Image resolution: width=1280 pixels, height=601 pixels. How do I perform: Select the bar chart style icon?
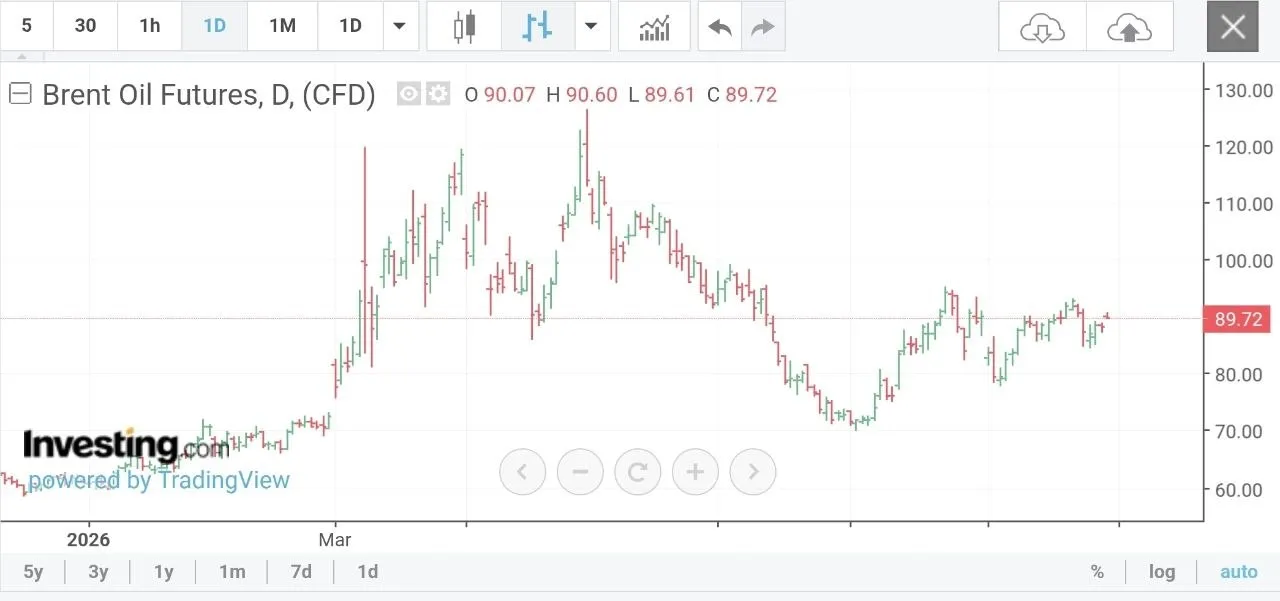point(537,26)
